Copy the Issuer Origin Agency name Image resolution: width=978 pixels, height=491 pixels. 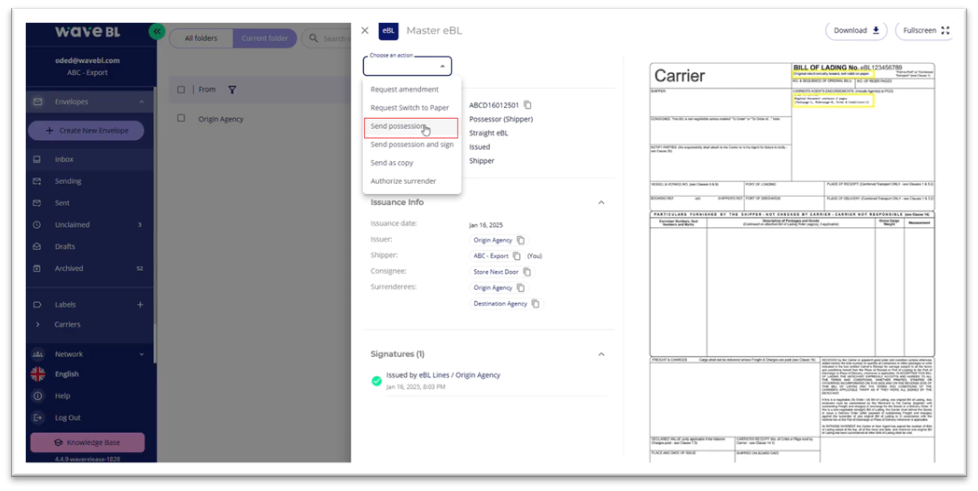click(521, 240)
